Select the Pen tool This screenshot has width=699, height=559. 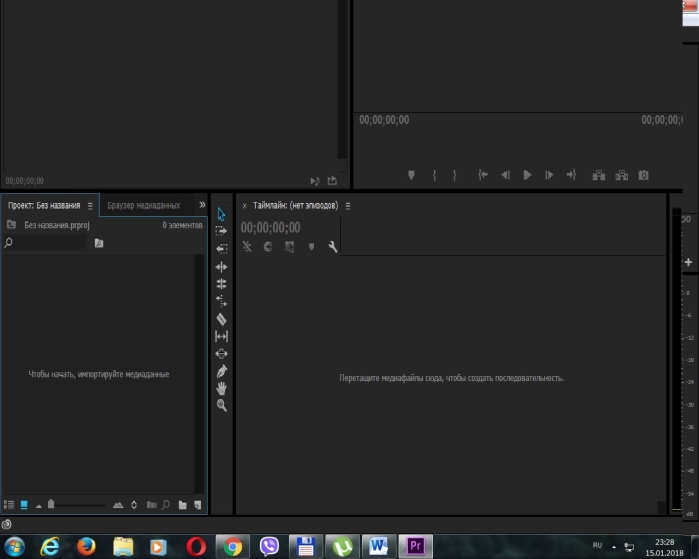(x=222, y=371)
